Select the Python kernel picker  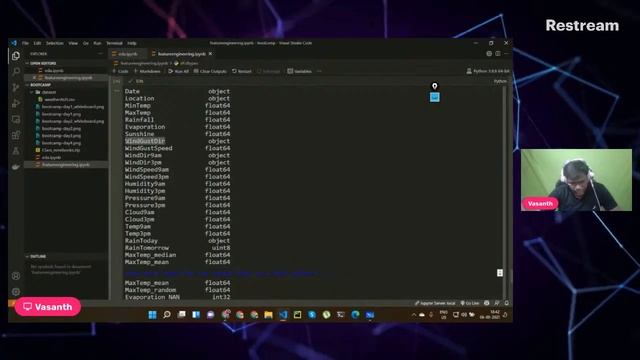click(488, 71)
